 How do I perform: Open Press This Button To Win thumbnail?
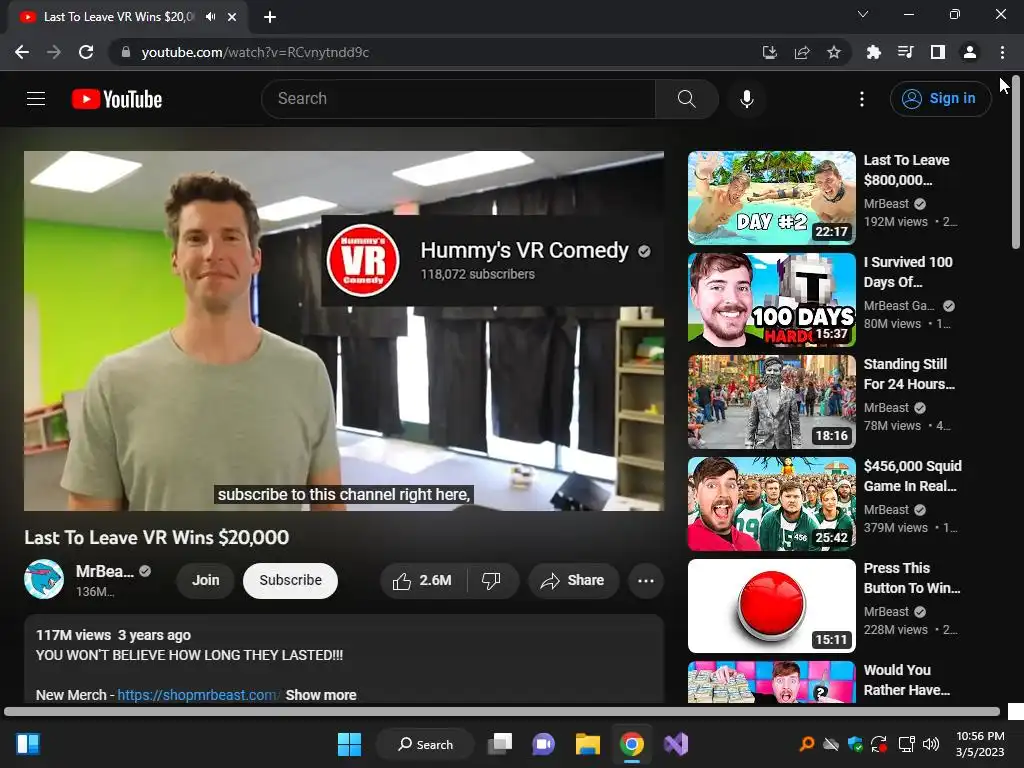pyautogui.click(x=772, y=606)
